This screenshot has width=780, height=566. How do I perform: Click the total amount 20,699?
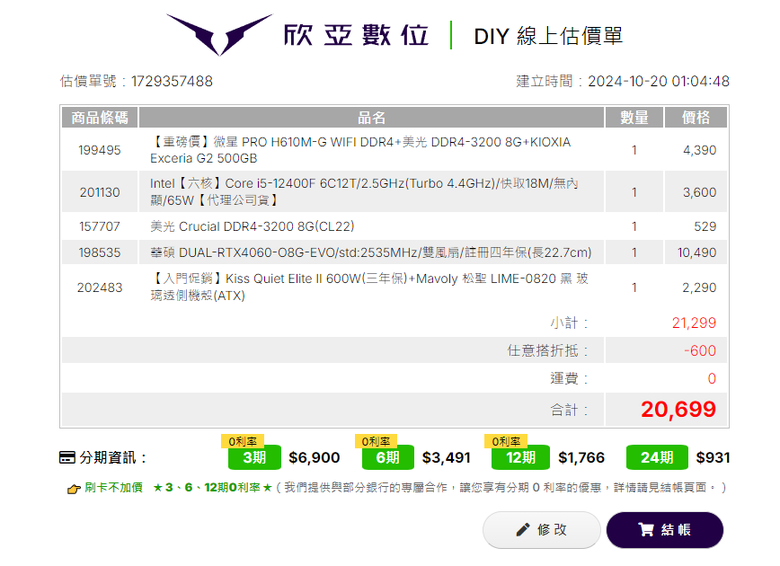click(x=679, y=410)
